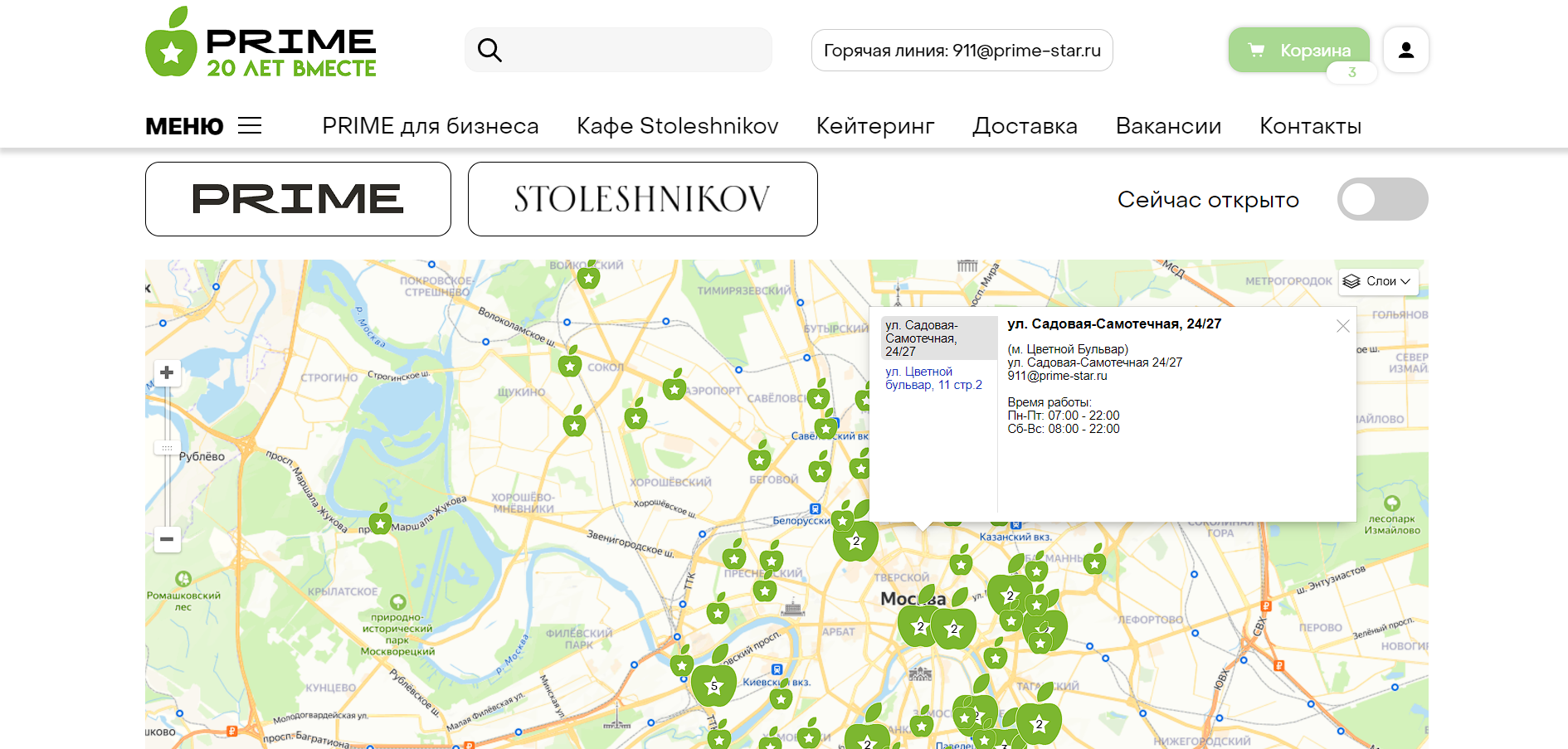Zoom in the map with plus button

[167, 372]
